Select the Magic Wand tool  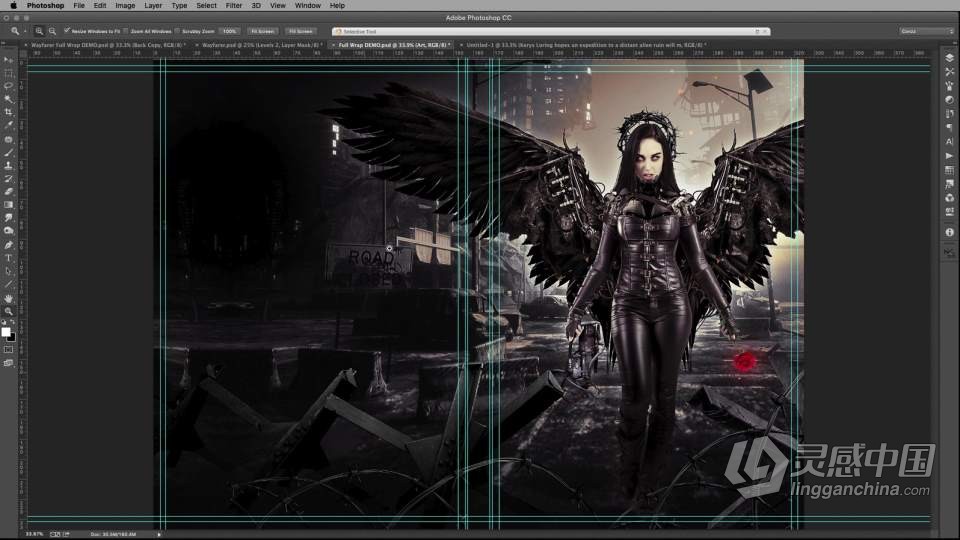pyautogui.click(x=9, y=99)
